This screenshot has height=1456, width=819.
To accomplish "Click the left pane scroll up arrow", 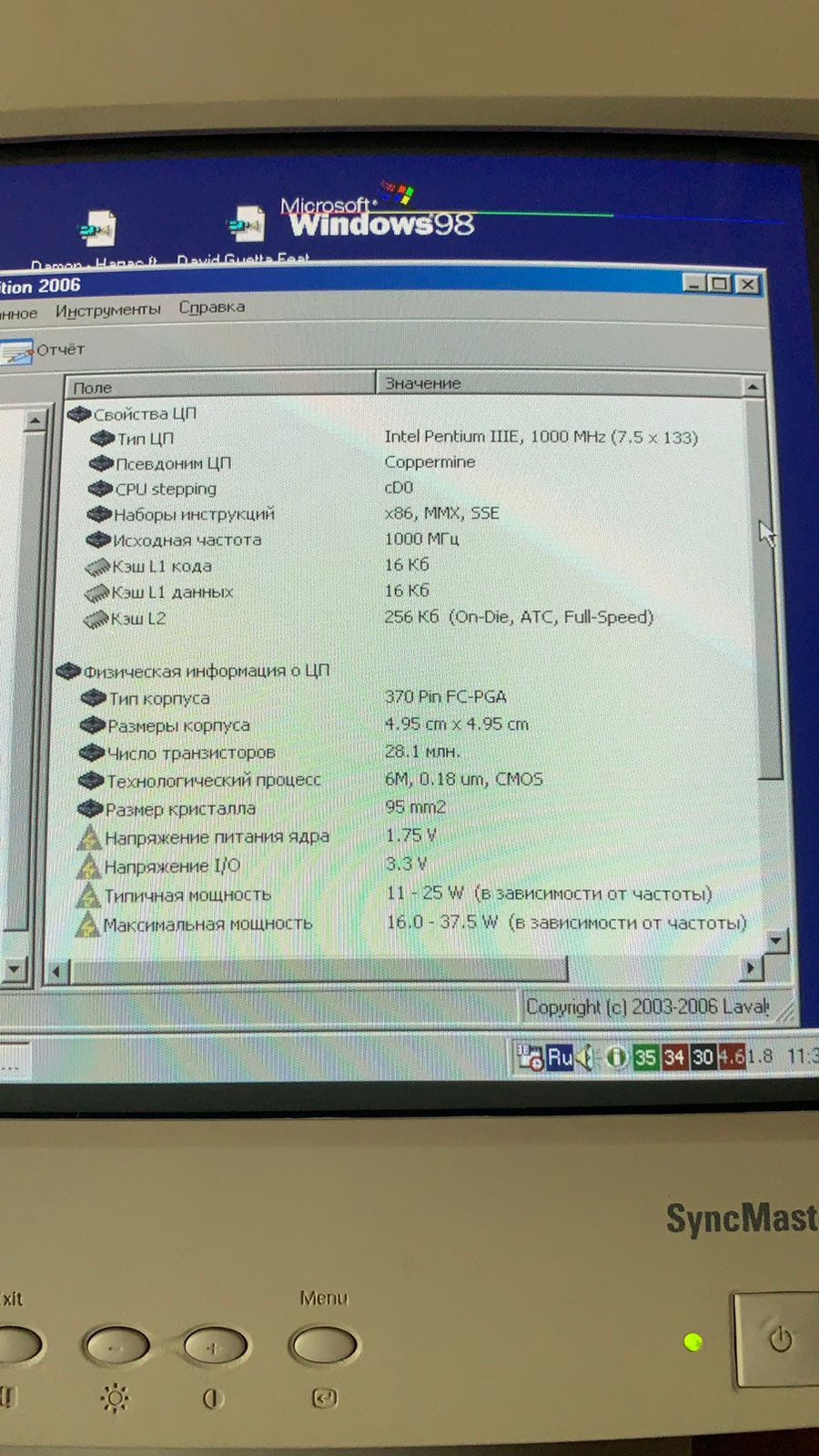I will [35, 420].
